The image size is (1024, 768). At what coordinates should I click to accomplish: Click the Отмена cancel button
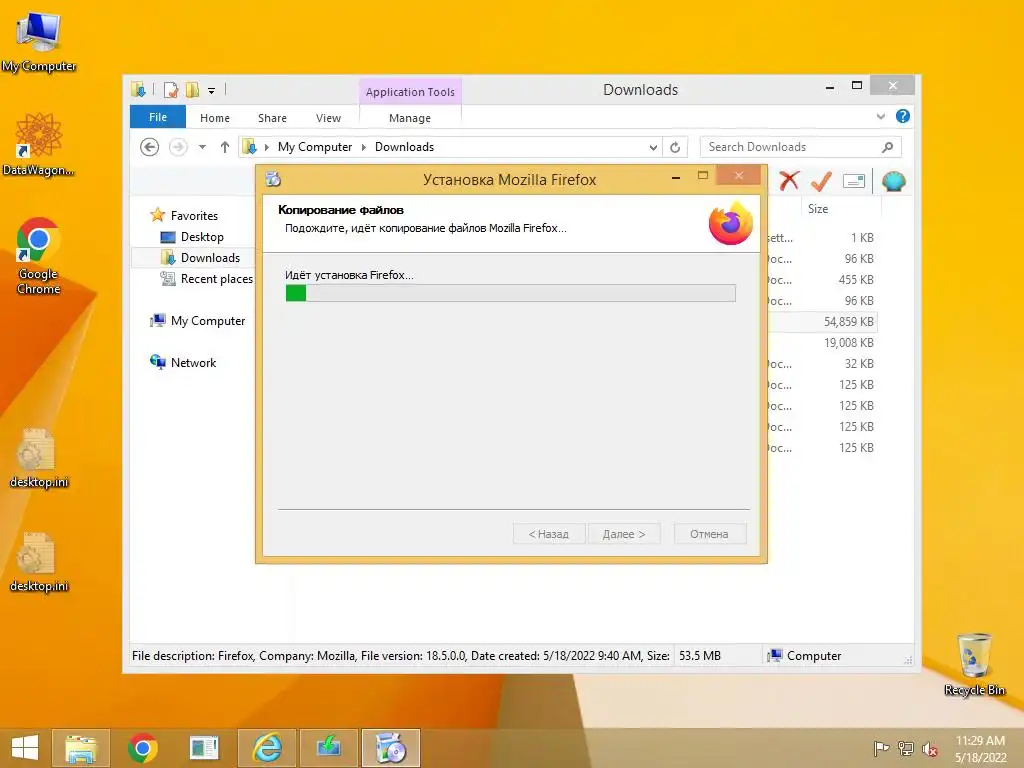(x=709, y=534)
